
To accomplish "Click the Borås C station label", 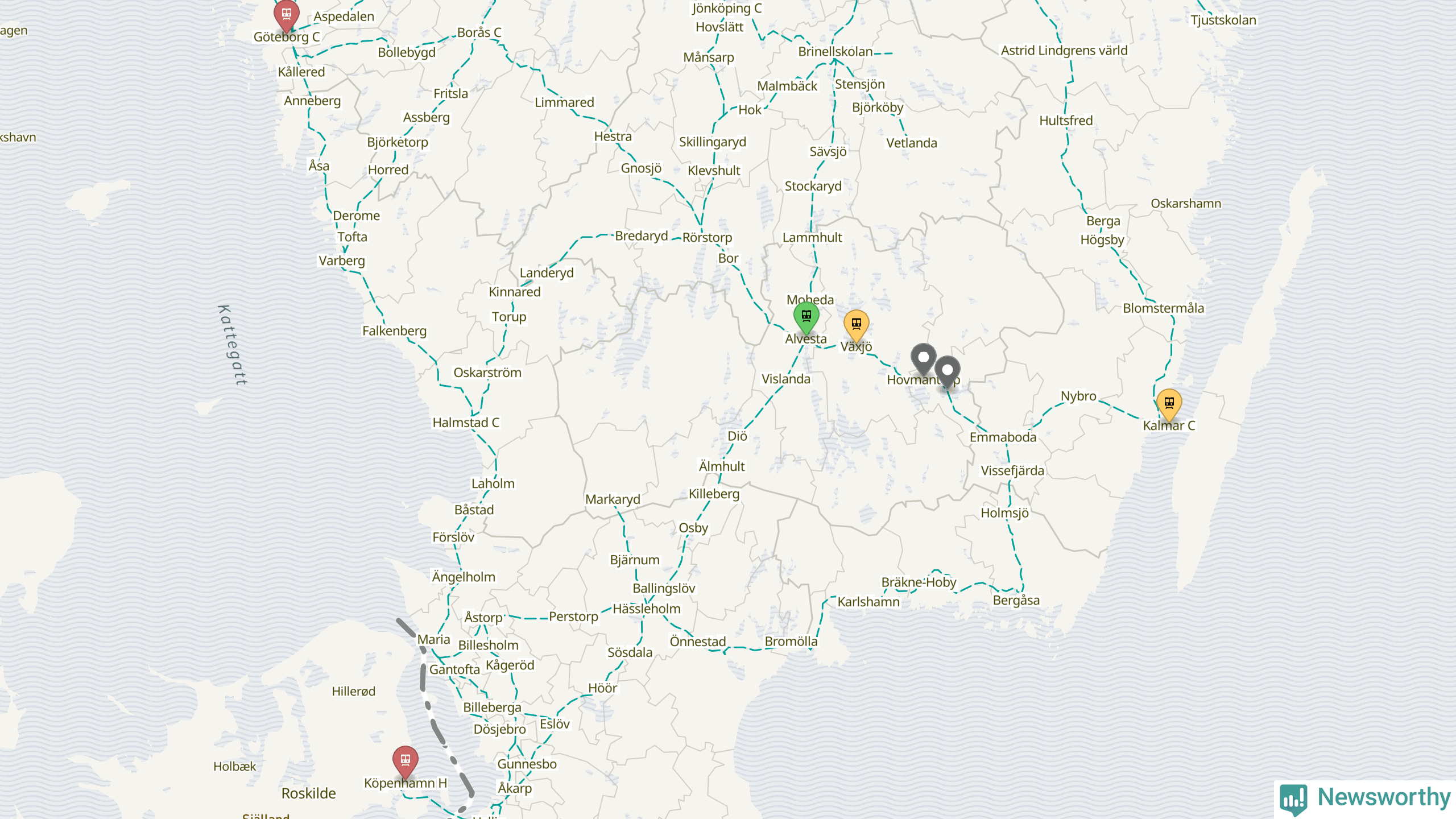I will [479, 33].
